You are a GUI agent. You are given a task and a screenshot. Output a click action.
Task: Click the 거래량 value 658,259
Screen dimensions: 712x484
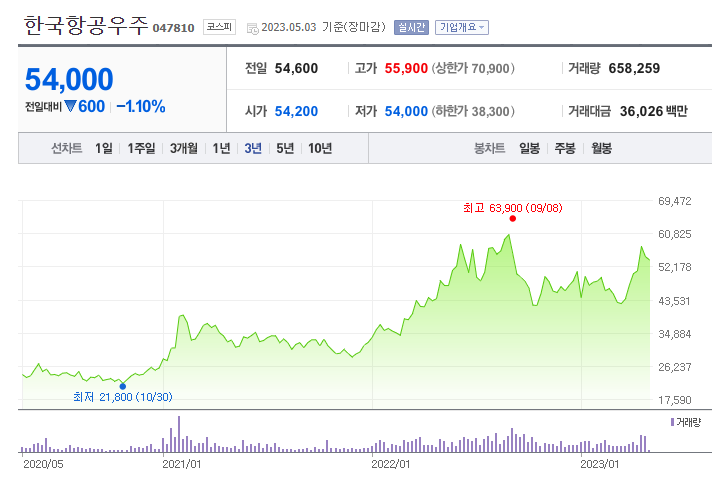point(634,69)
